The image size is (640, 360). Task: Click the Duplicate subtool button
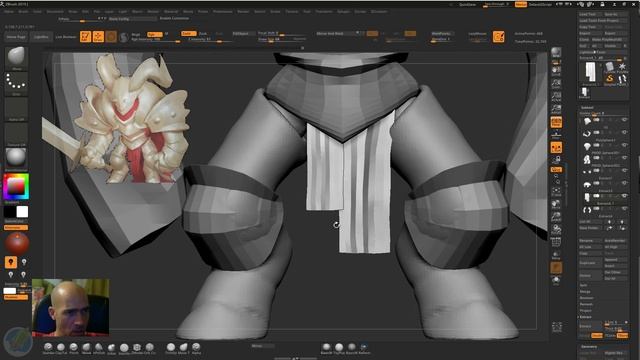(x=590, y=263)
